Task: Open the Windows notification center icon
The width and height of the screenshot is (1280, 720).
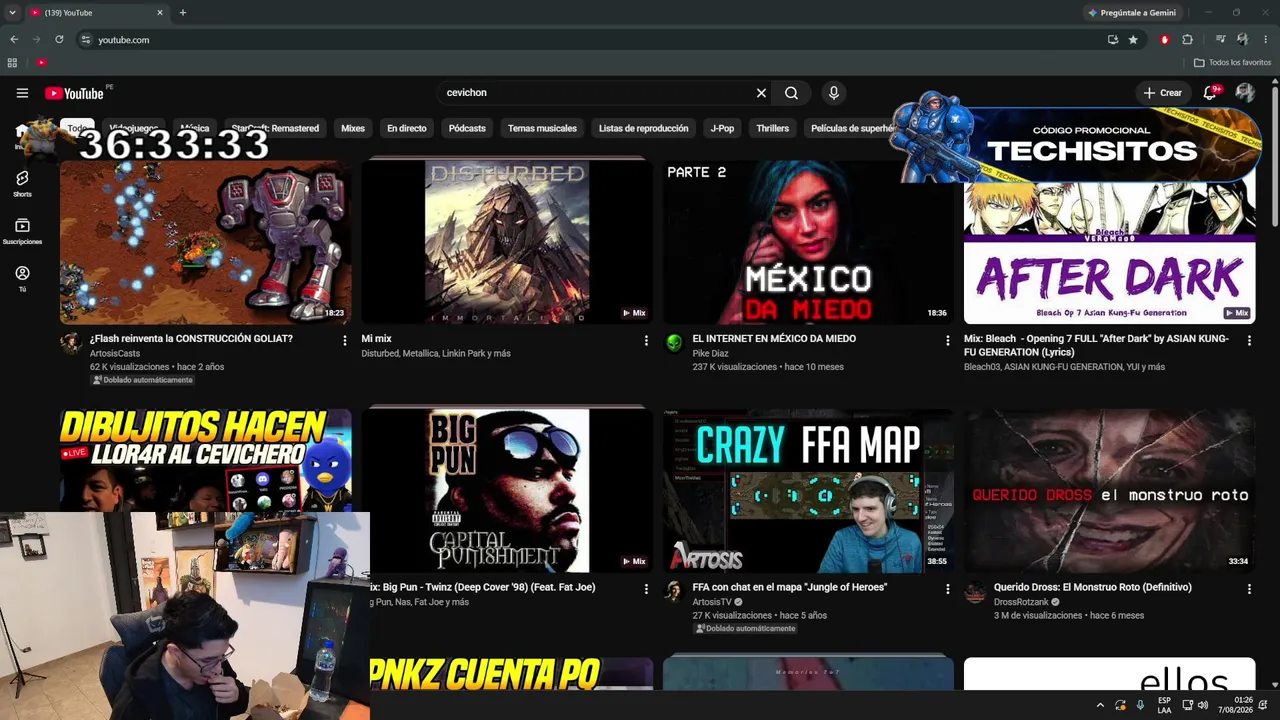Action: tap(1264, 705)
